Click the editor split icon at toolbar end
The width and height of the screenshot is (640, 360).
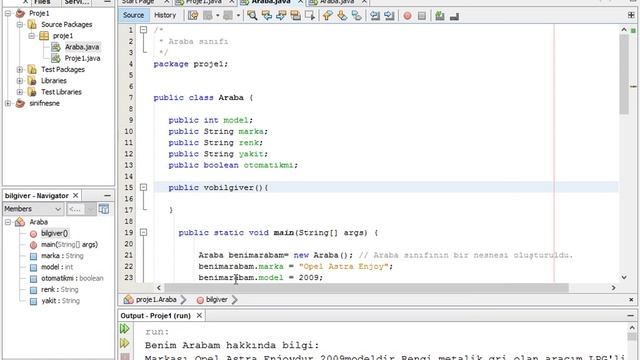pyautogui.click(x=631, y=15)
